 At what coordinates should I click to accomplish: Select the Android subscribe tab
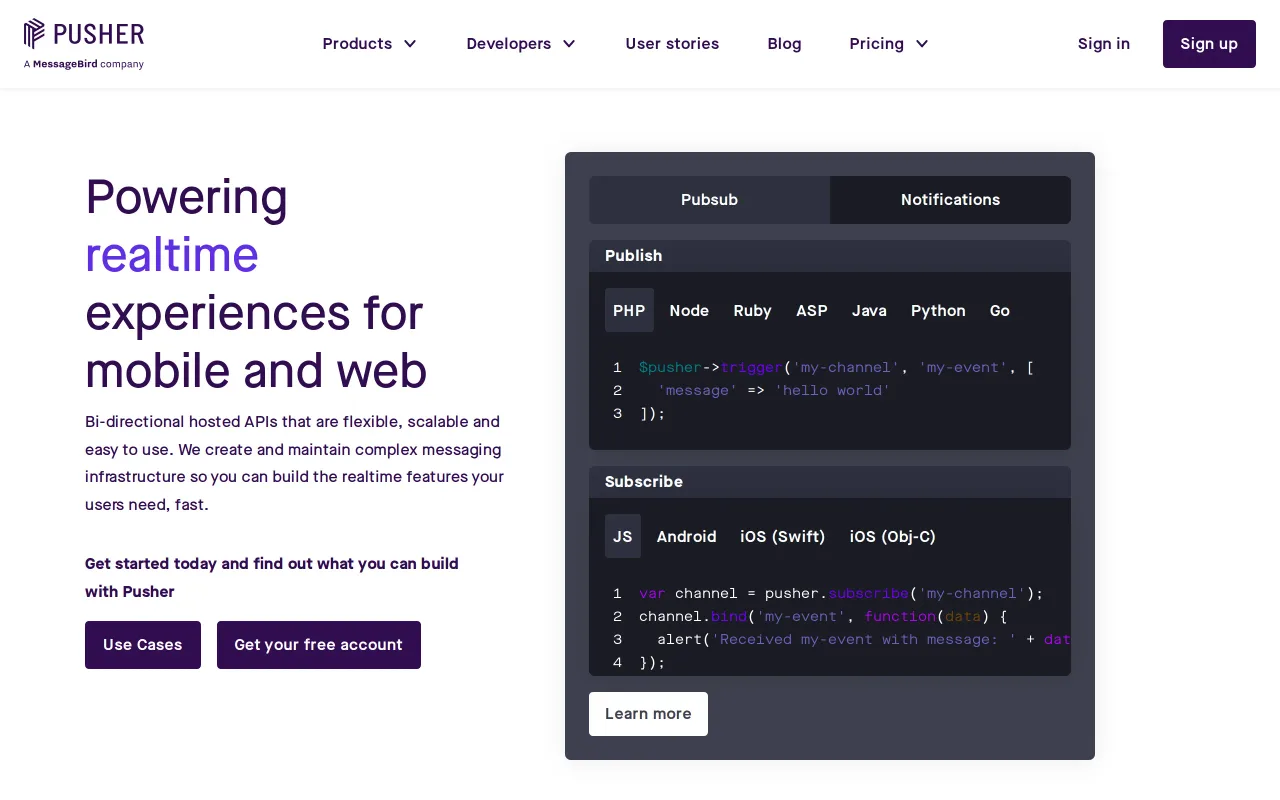[686, 536]
